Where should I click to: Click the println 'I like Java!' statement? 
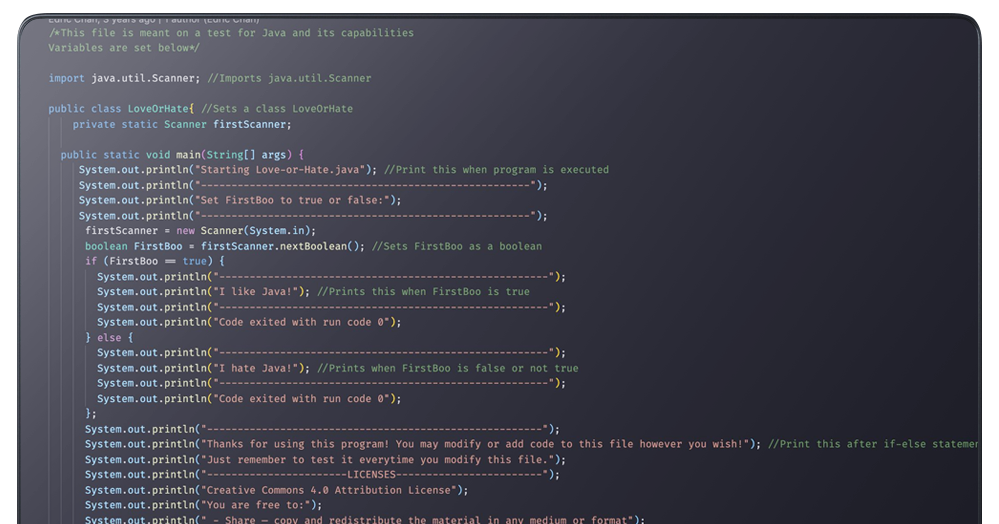point(203,292)
